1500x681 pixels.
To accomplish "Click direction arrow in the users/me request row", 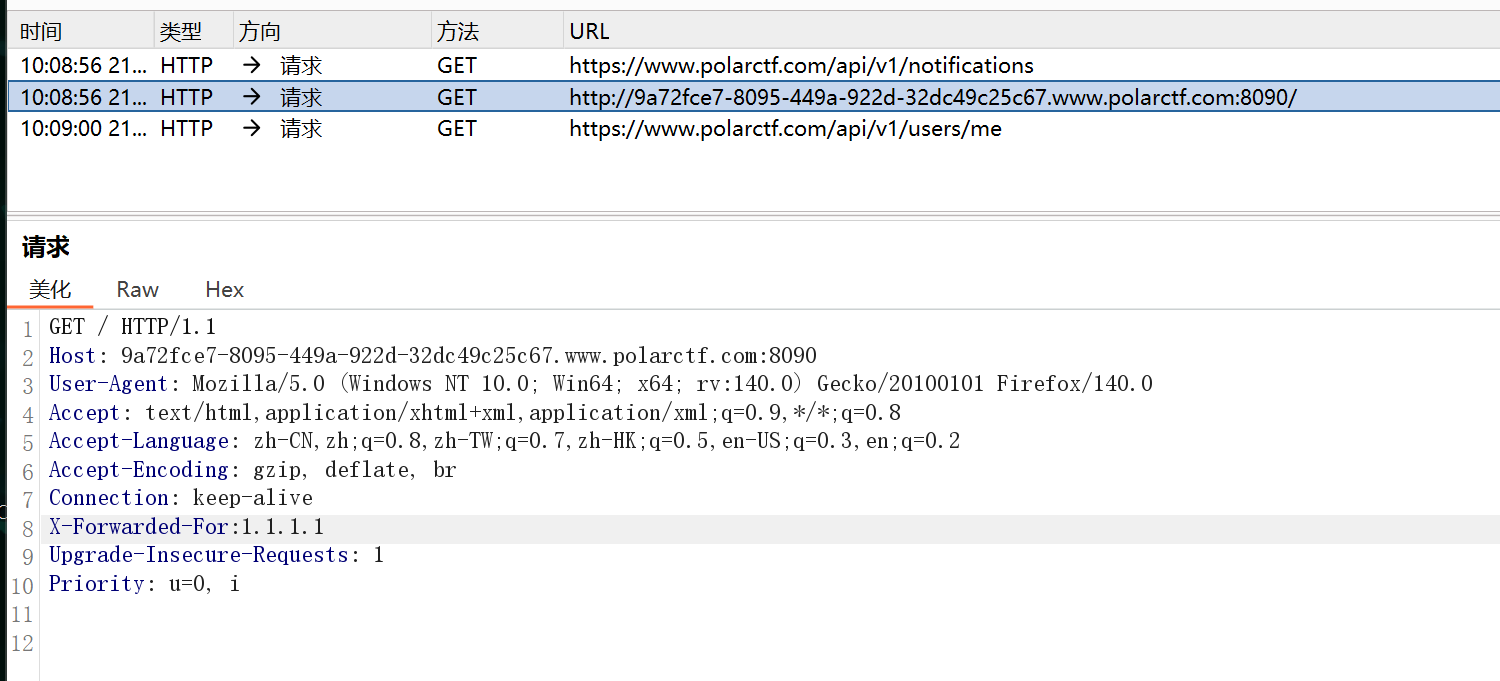I will click(x=253, y=128).
